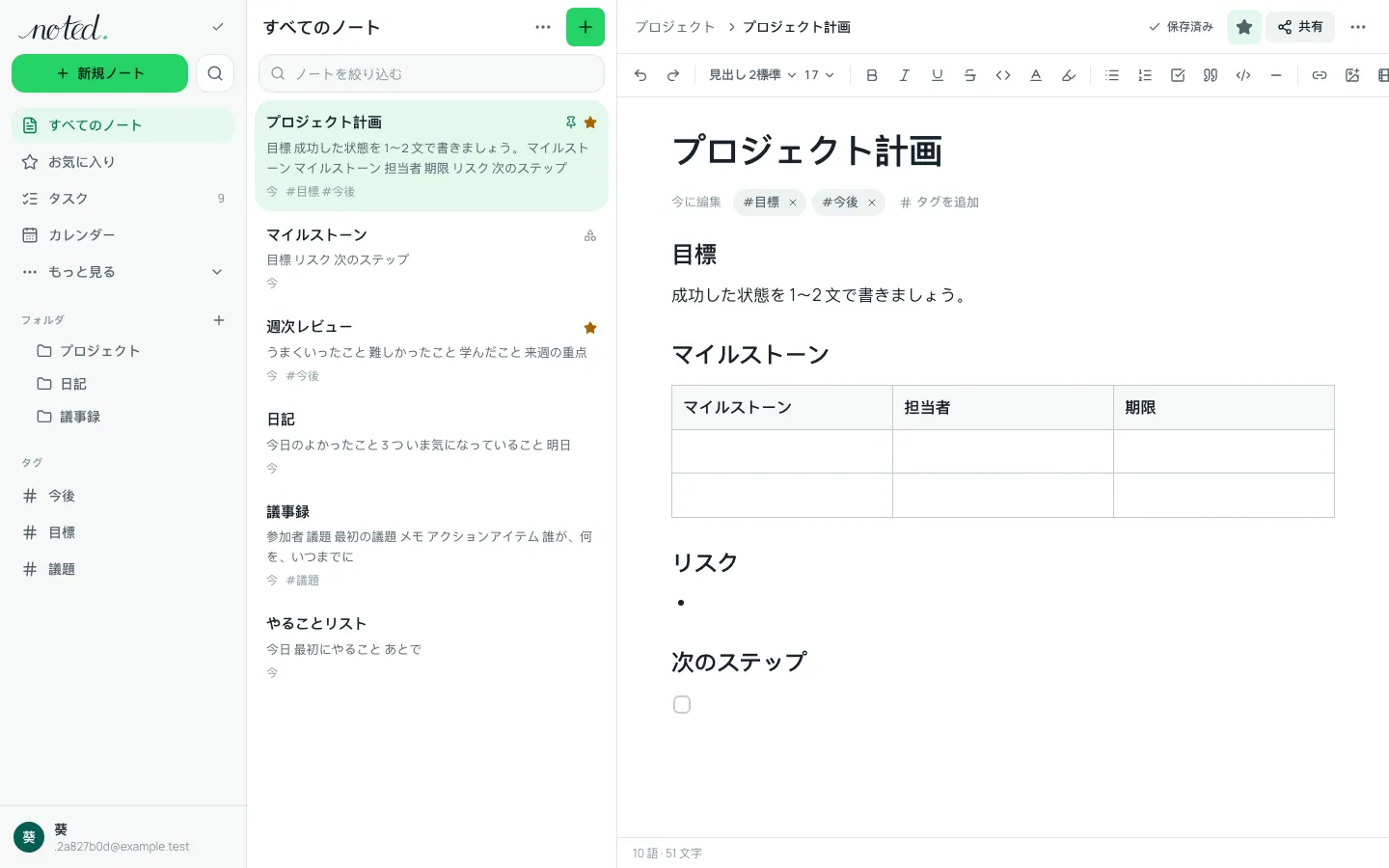Insert a hyperlink
Screen dimensions: 1389x868
tap(1320, 75)
